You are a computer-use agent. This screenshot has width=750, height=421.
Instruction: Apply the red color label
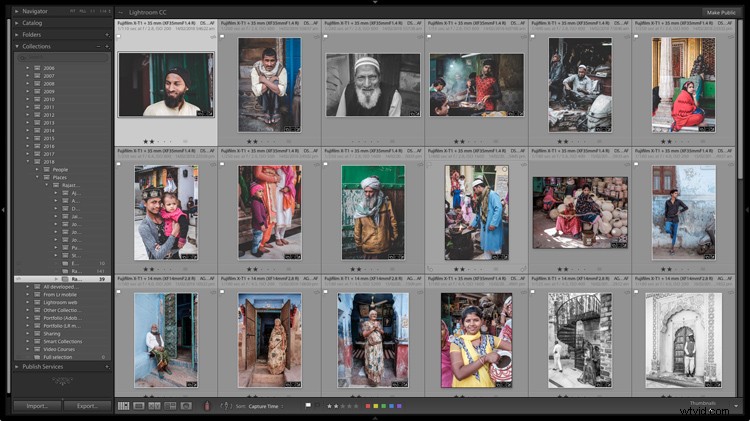[x=368, y=406]
